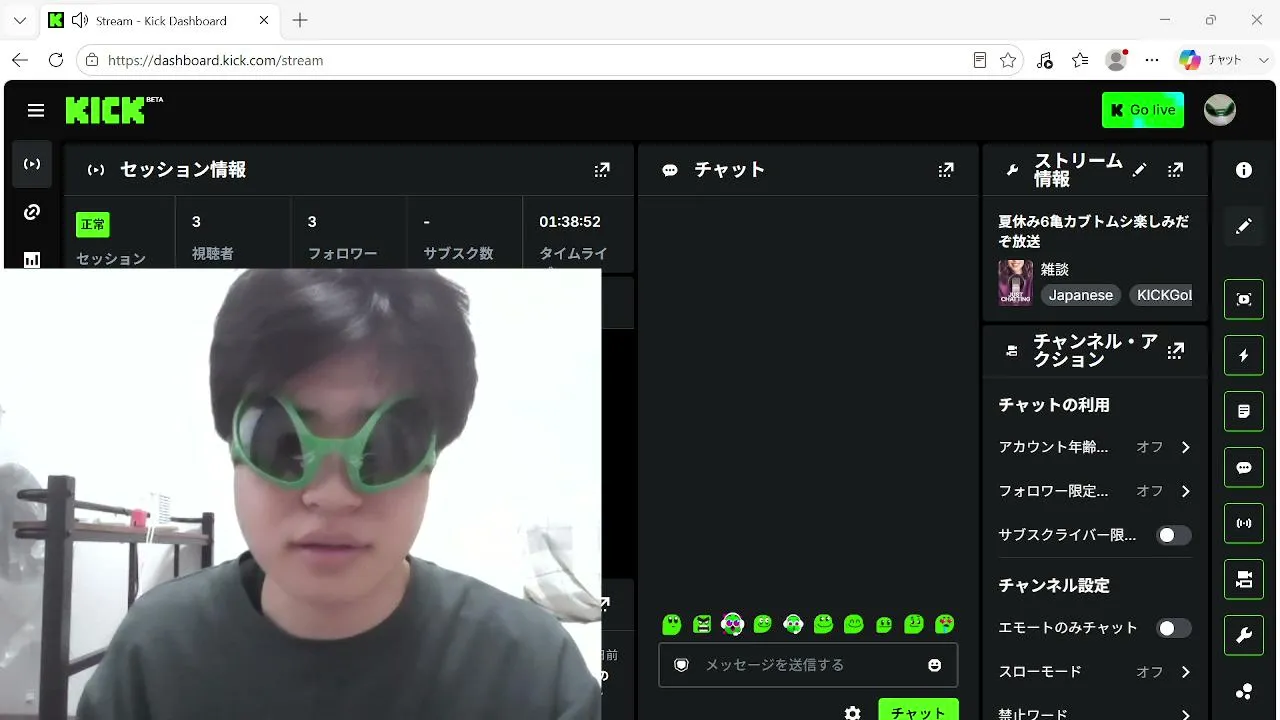This screenshot has width=1280, height=720.
Task: Toggle the chat bubble widget in the right rail
Action: click(x=1244, y=467)
